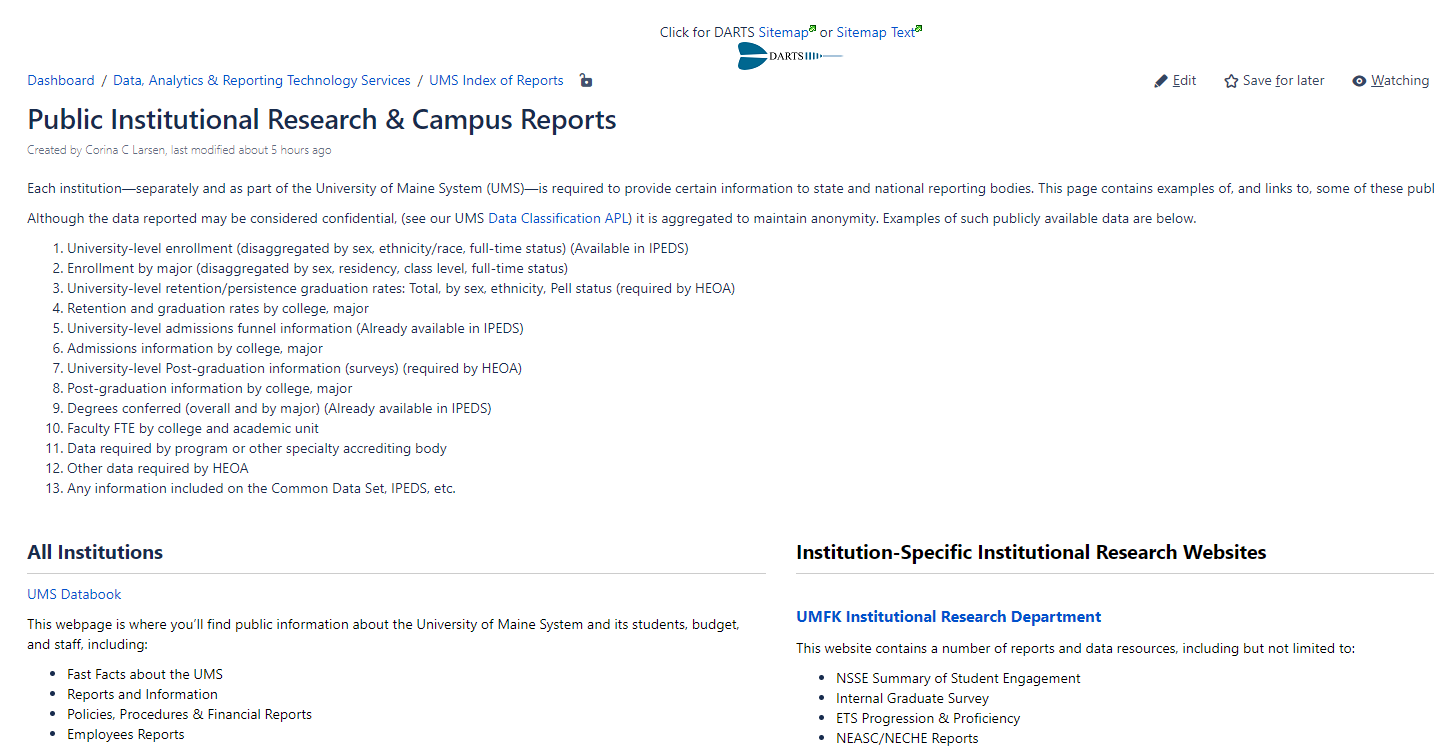The height and width of the screenshot is (752, 1434).
Task: Click 'Created by Corina C Larsen' byline
Action: pos(96,150)
